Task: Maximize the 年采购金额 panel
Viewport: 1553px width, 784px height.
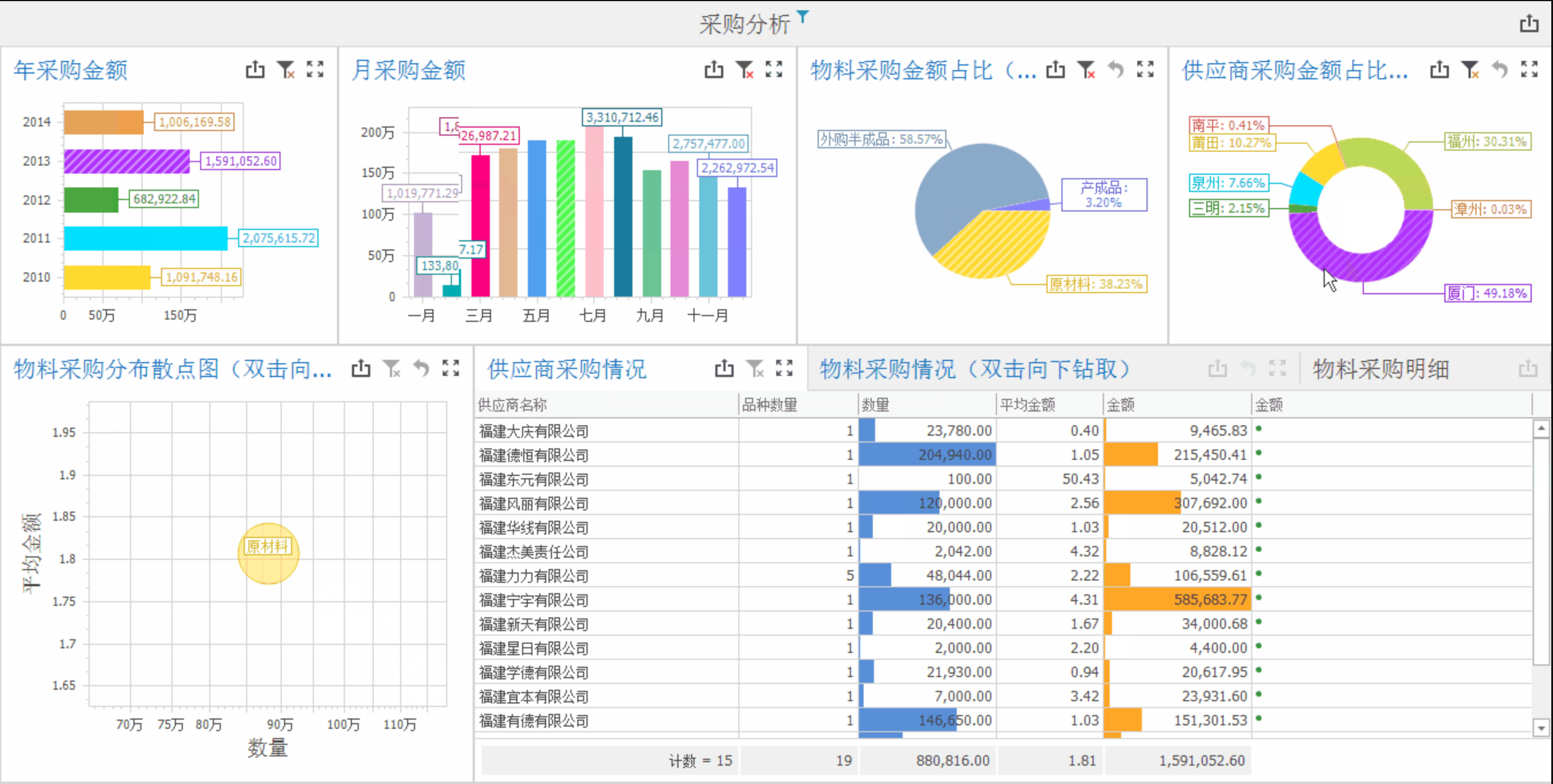Action: click(315, 70)
